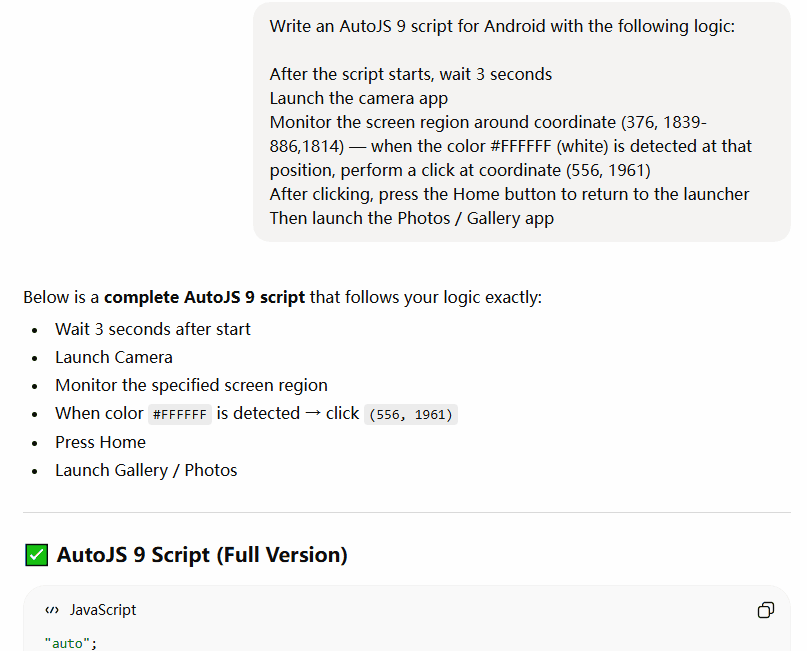
Task: Click the code brackets icon beside JavaScript label
Action: click(x=52, y=609)
